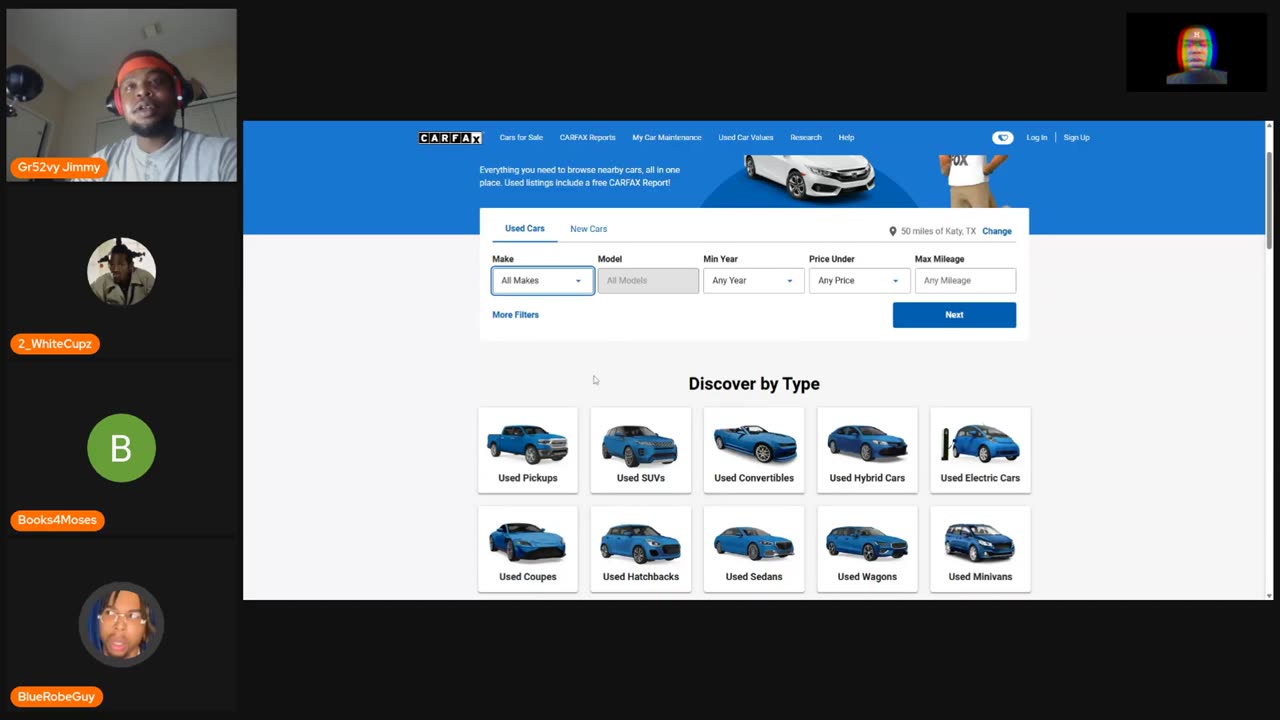Click the Used Electric Cars label
Image resolution: width=1280 pixels, height=720 pixels.
pyautogui.click(x=980, y=478)
